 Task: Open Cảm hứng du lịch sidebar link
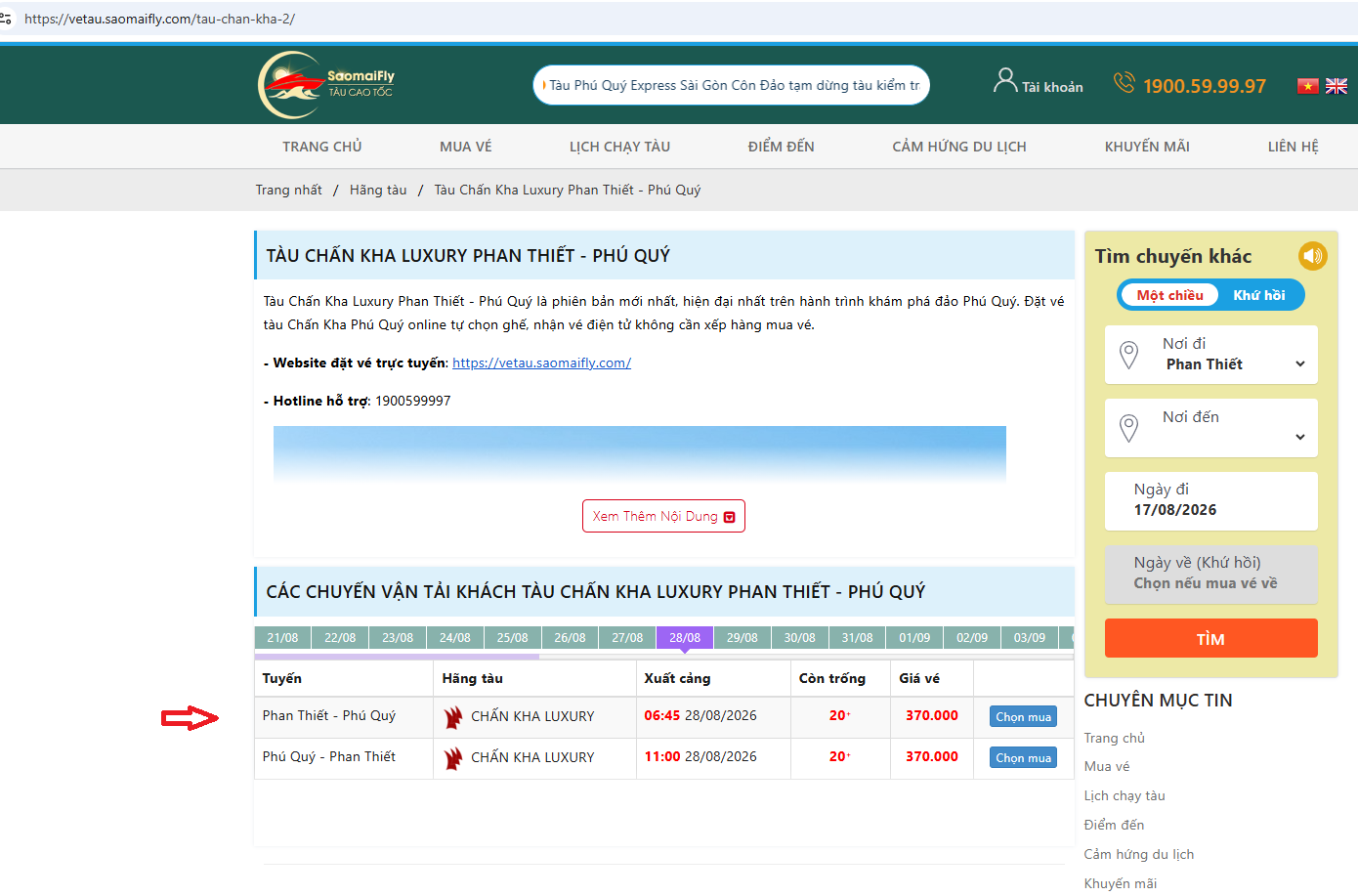tap(1139, 854)
